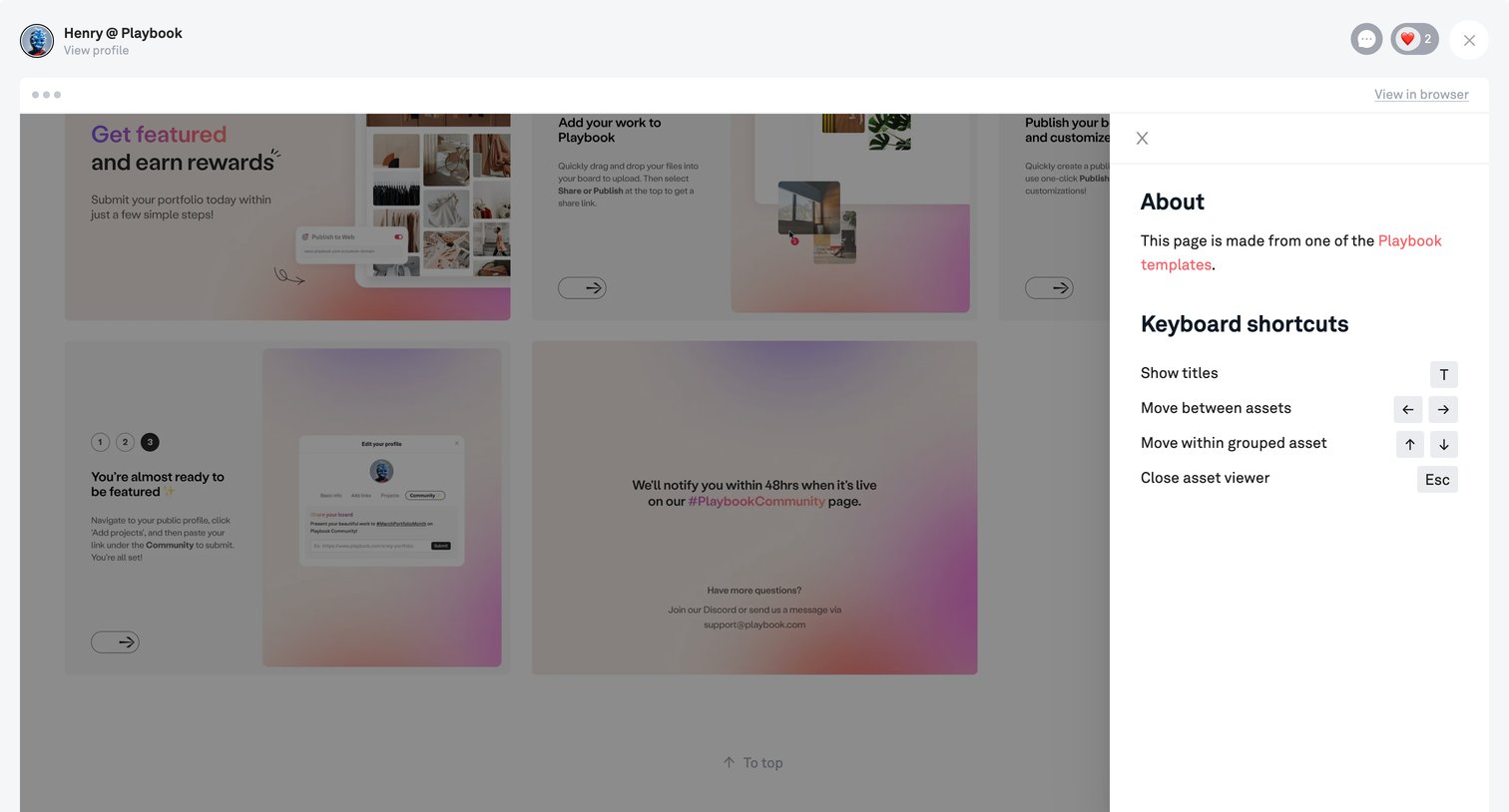Open View in browser link
The image size is (1509, 812).
[1421, 95]
